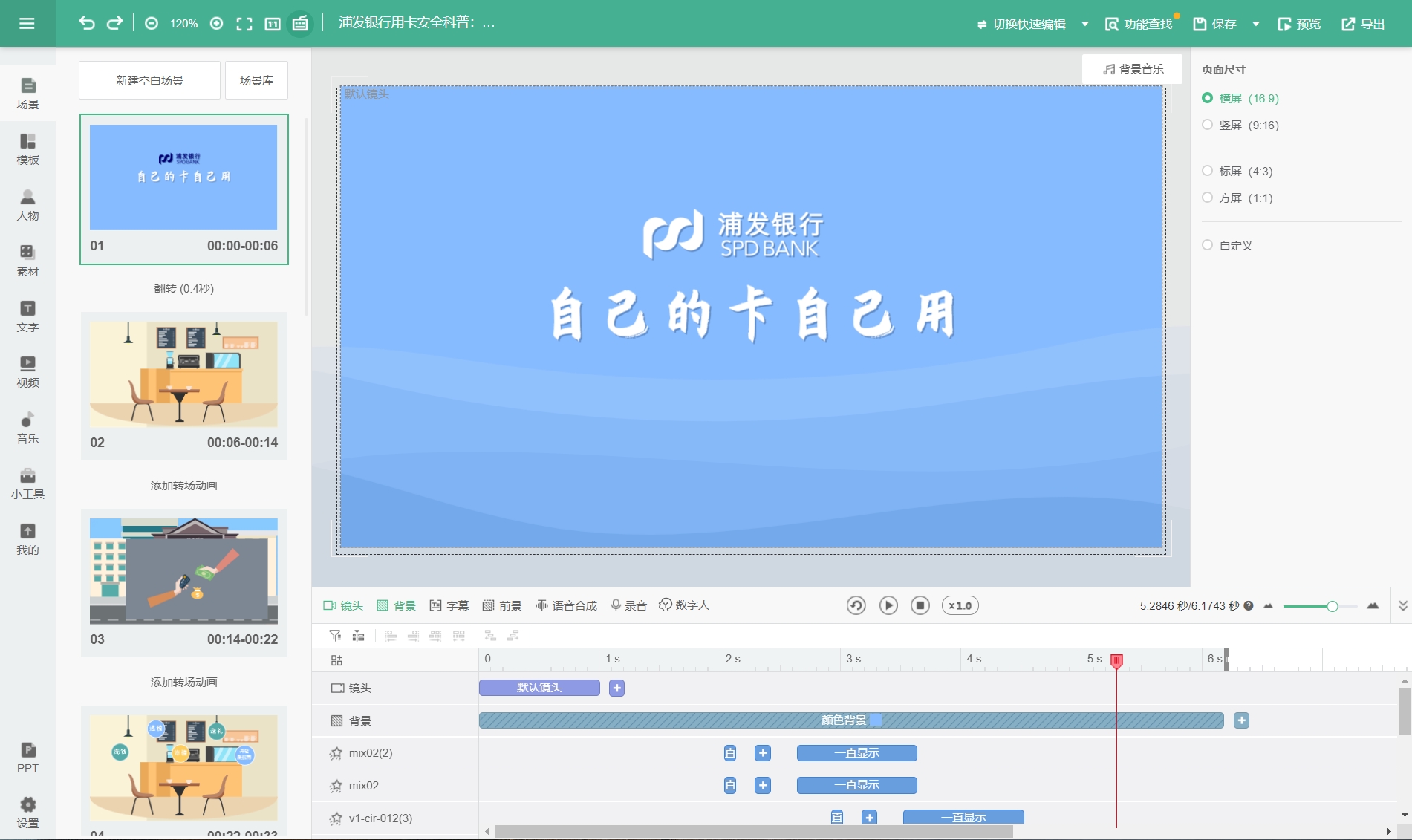
Task: Open the PPT import panel
Action: pos(27,758)
